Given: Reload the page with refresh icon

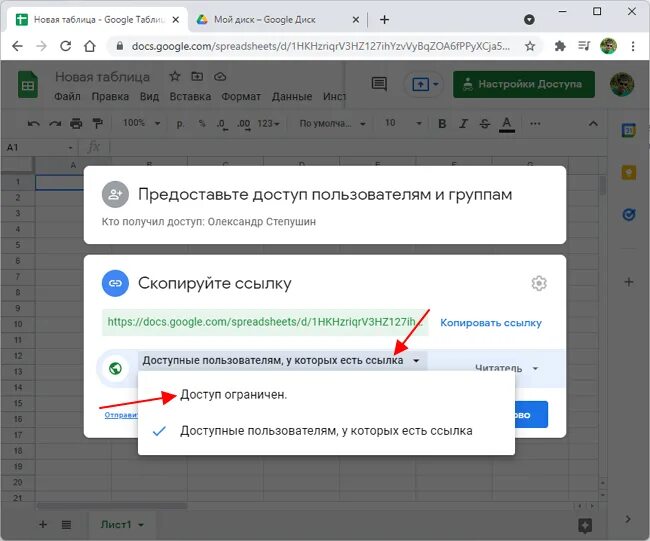Looking at the screenshot, I should [x=65, y=46].
